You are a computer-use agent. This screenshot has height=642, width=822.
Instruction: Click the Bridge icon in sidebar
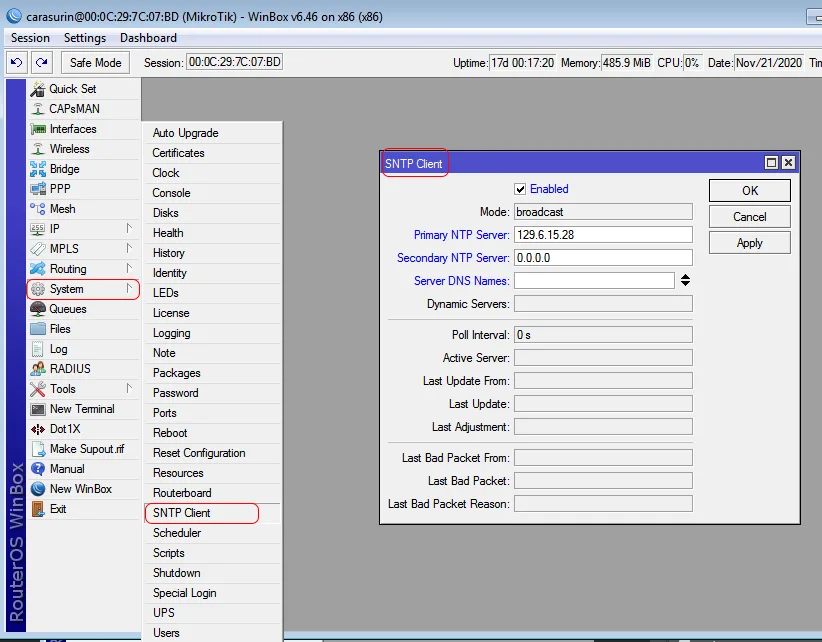point(38,169)
